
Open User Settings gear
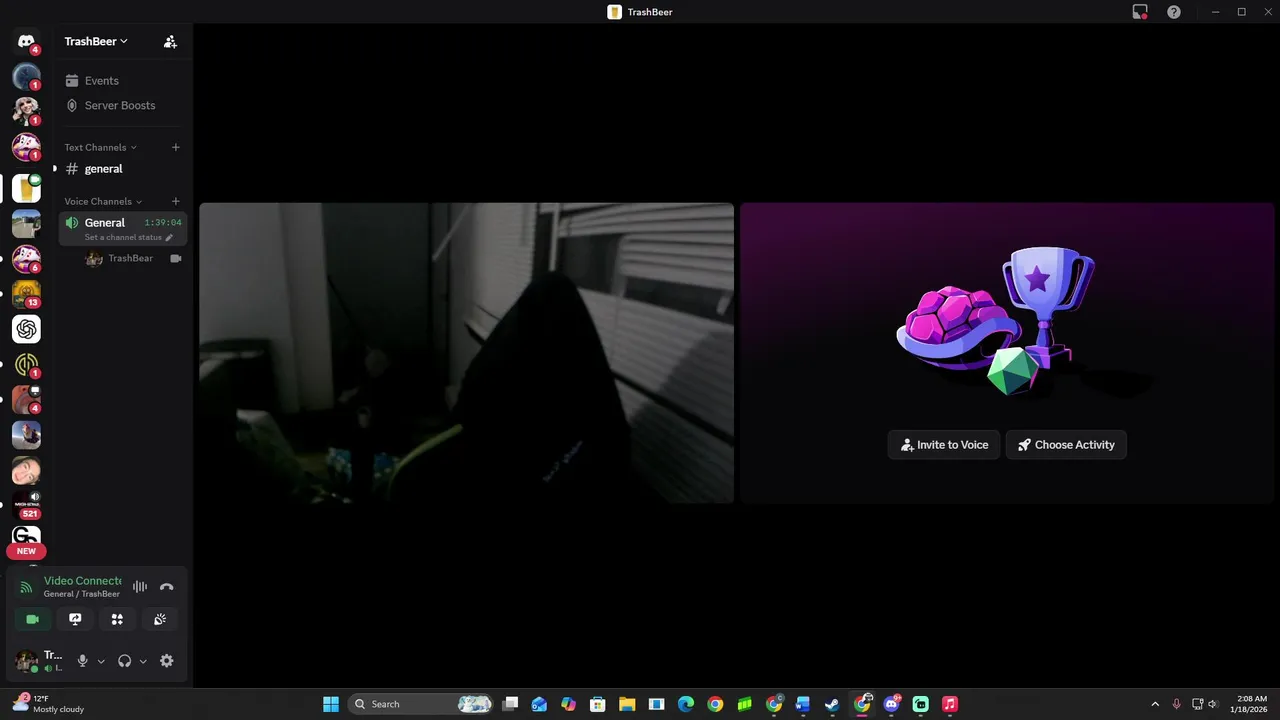167,661
